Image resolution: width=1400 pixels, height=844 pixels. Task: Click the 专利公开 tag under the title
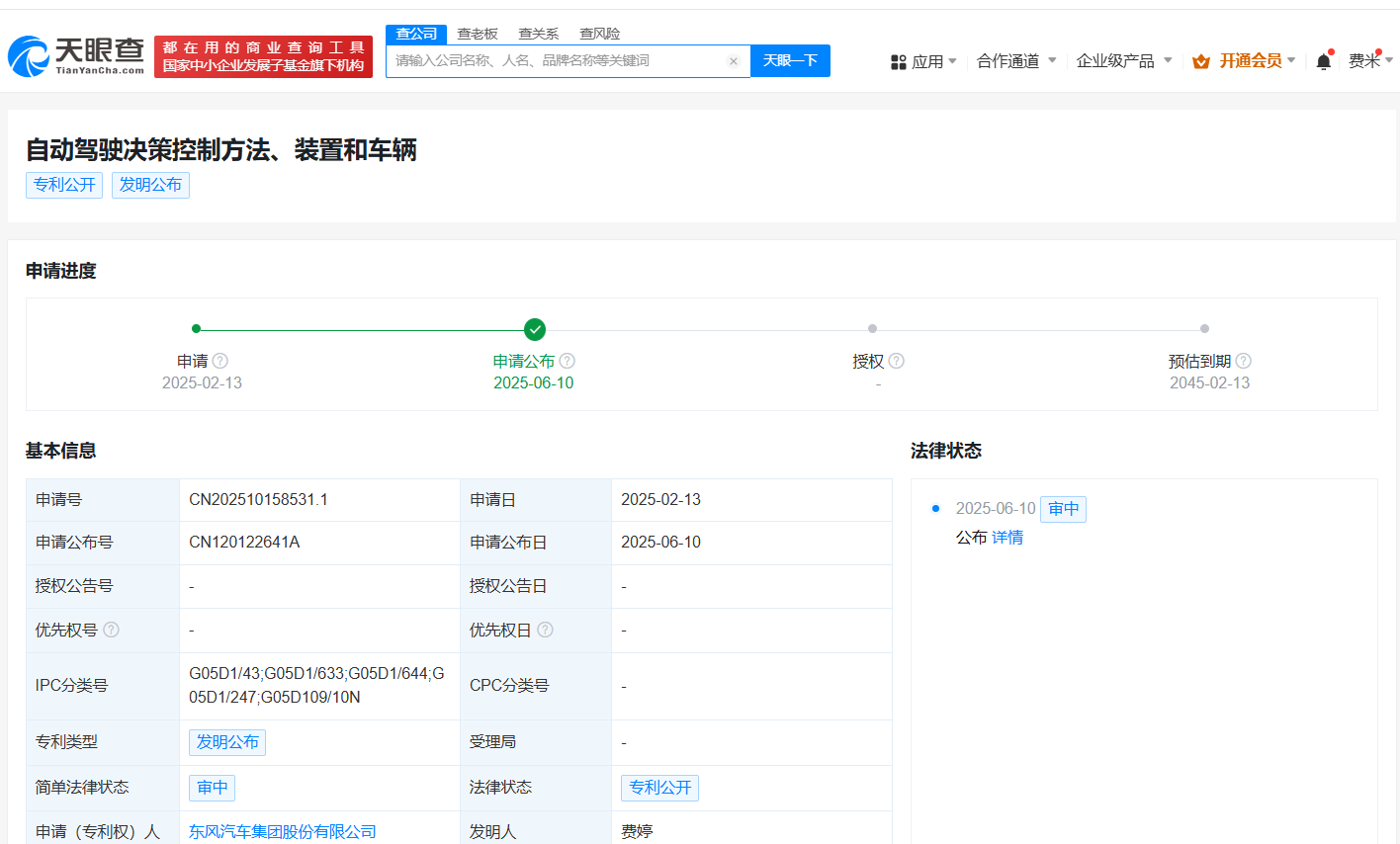(64, 185)
